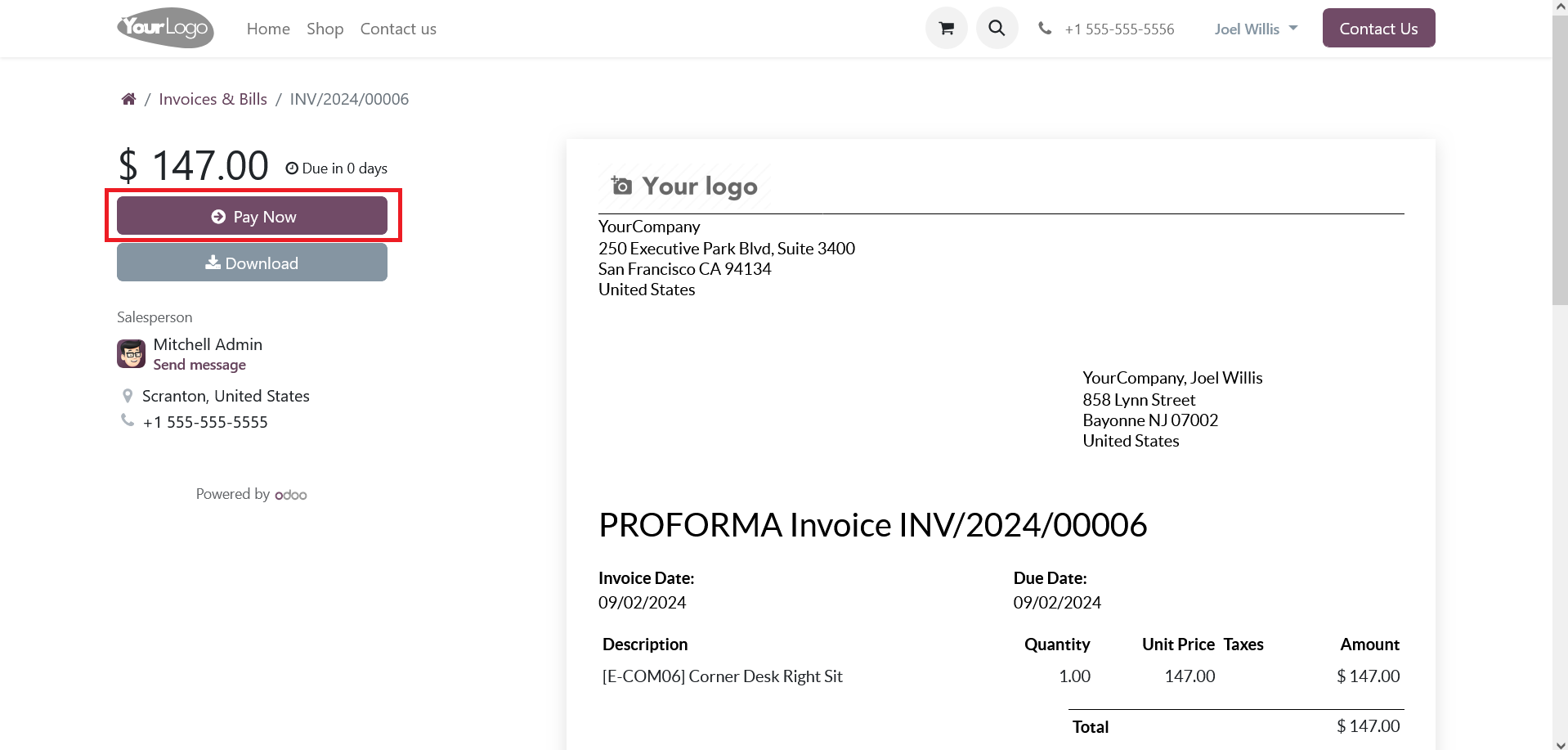
Task: Switch to the Shop menu item
Action: click(x=325, y=28)
